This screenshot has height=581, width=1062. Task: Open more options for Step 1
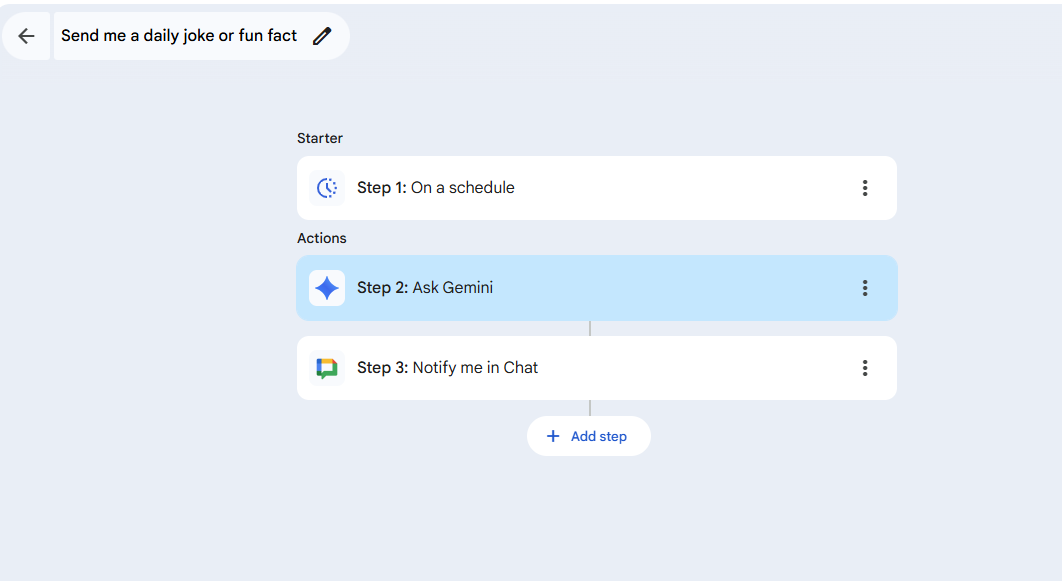point(865,188)
